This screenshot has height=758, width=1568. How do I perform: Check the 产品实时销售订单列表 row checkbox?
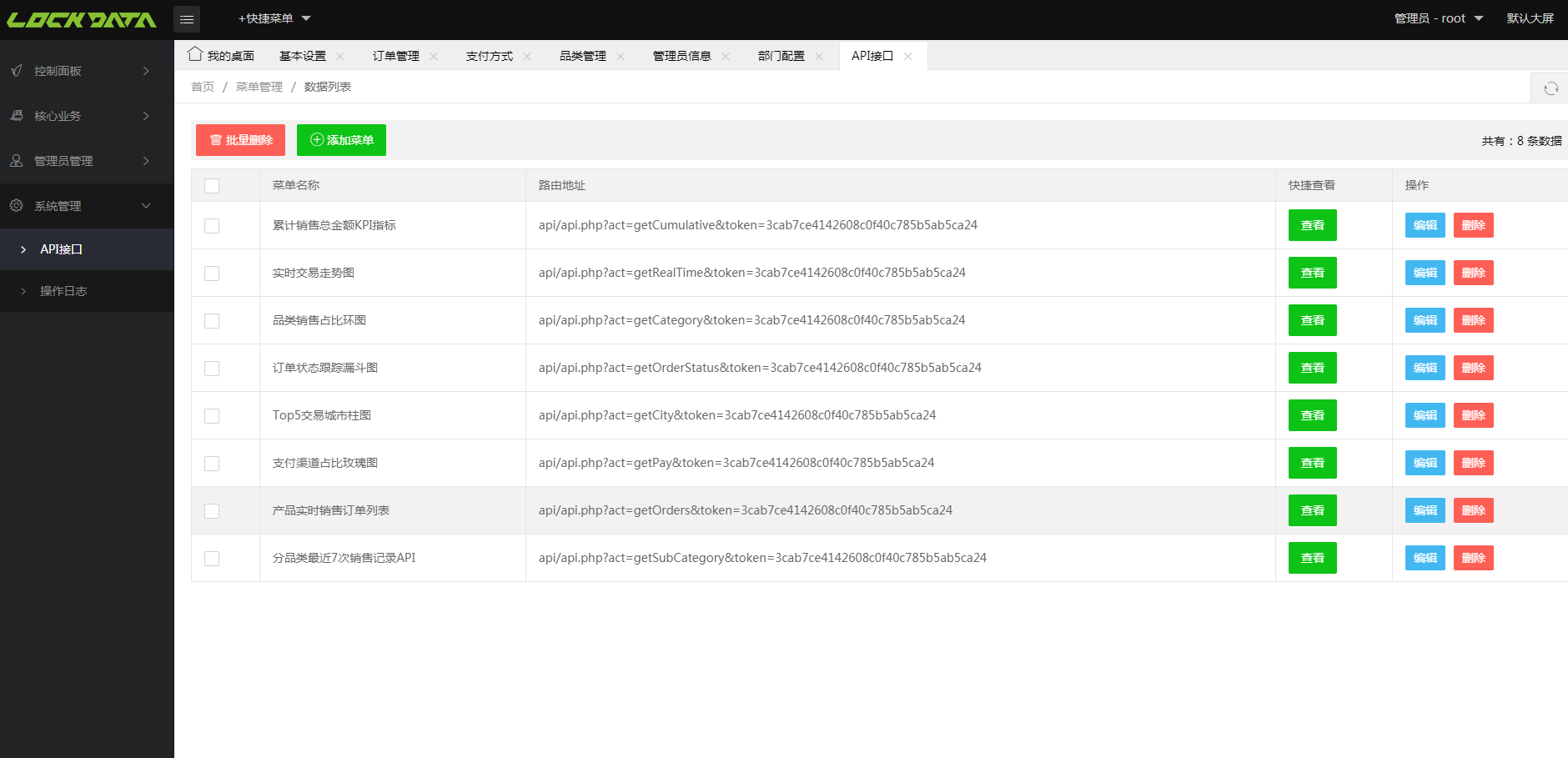[212, 511]
